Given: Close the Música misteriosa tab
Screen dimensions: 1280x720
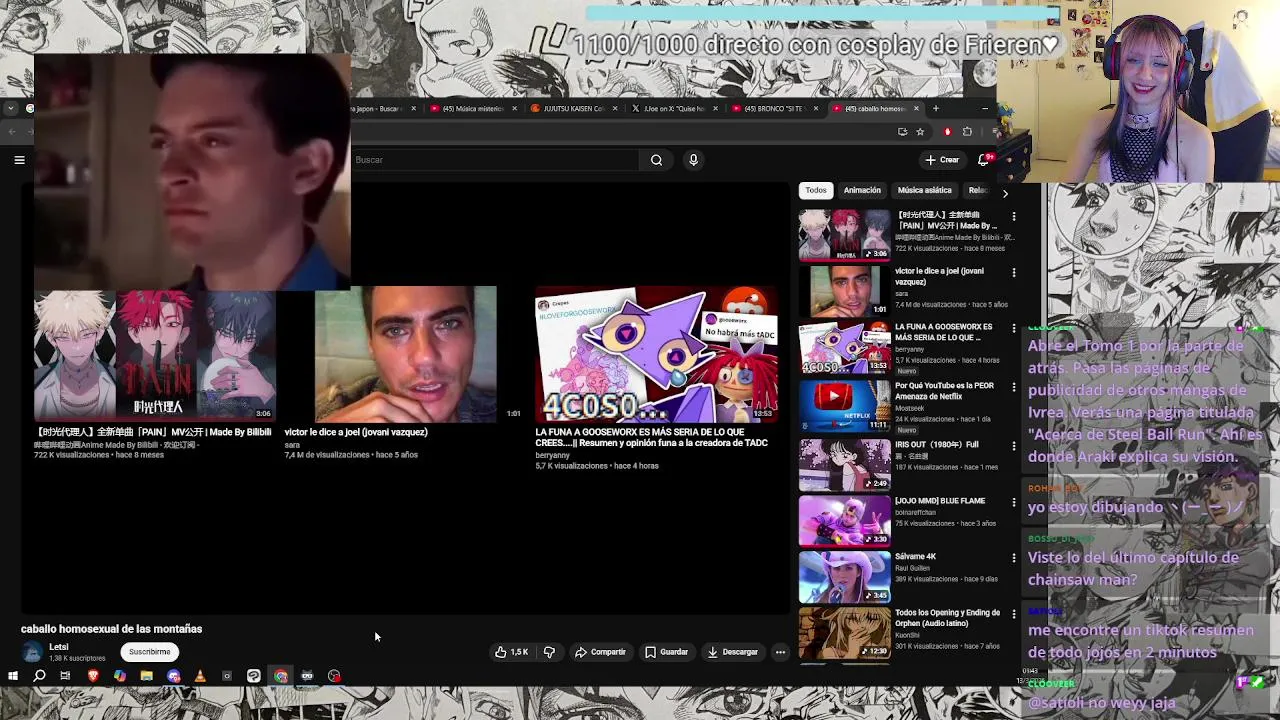Looking at the screenshot, I should coord(514,108).
